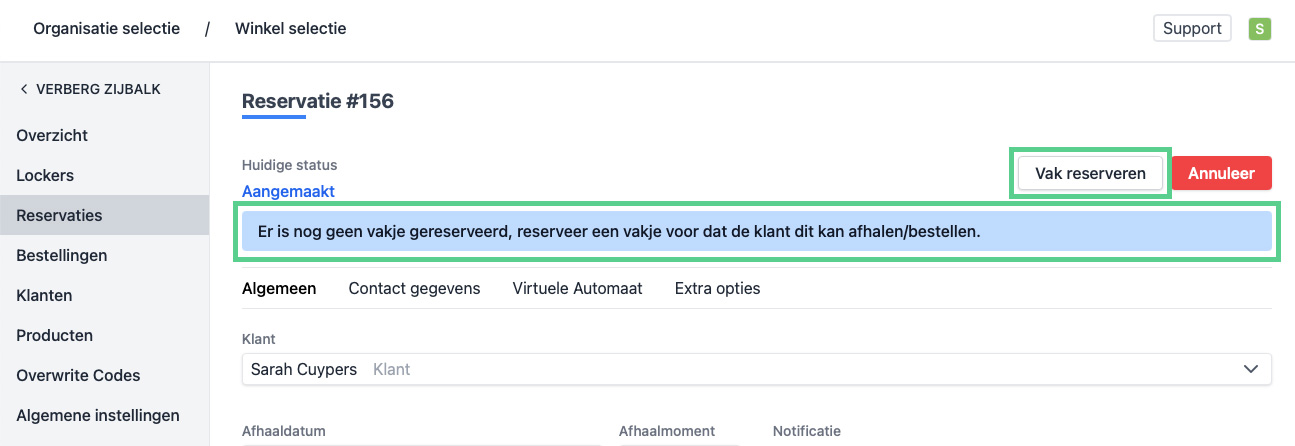Navigate to Overzicht in sidebar

coord(52,135)
